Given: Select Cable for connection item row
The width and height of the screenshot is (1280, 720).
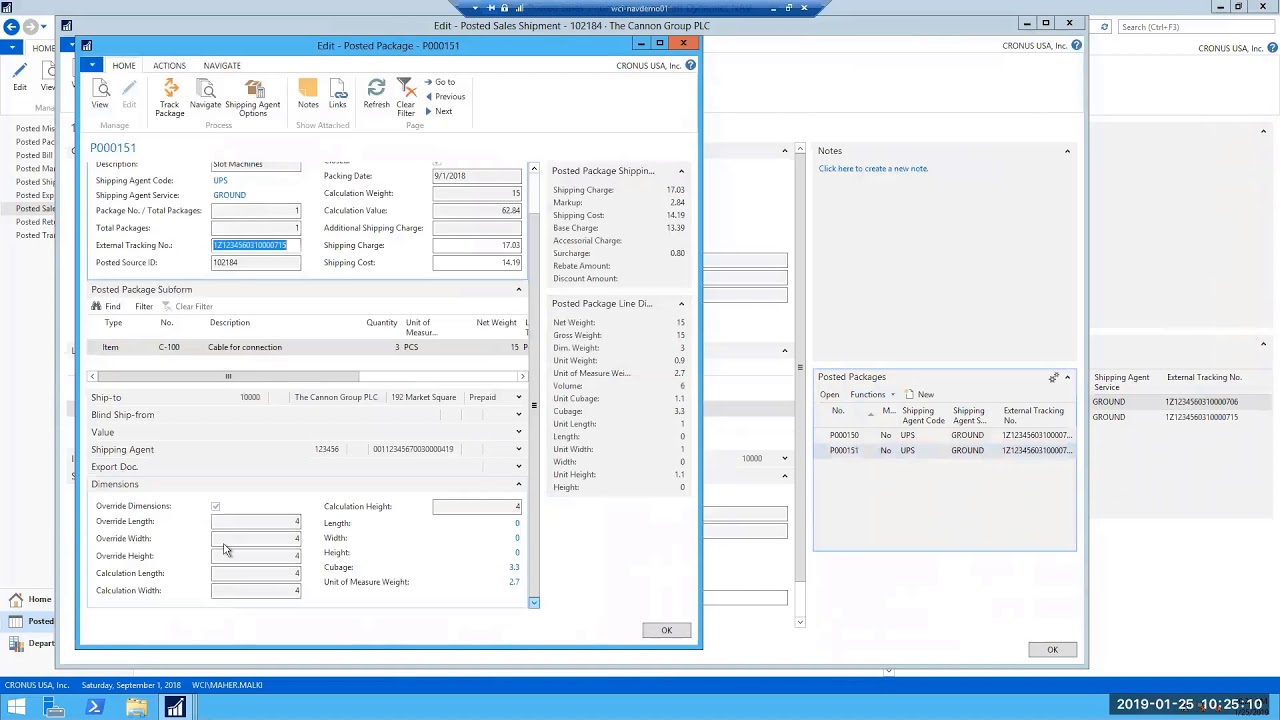Looking at the screenshot, I should [308, 347].
